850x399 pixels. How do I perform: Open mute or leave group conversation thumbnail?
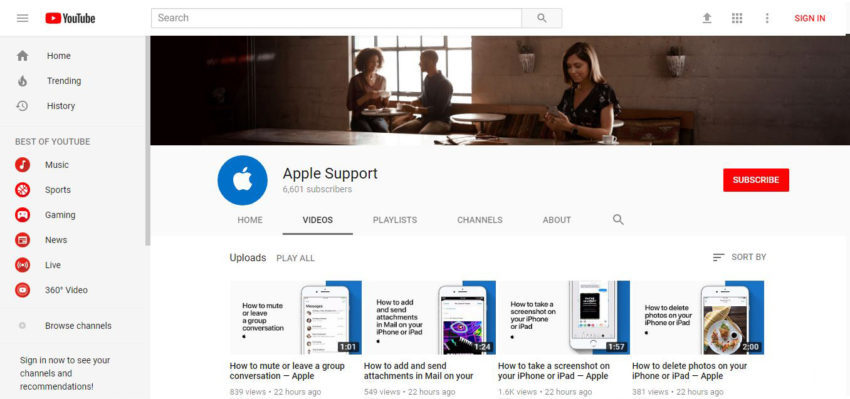click(295, 318)
